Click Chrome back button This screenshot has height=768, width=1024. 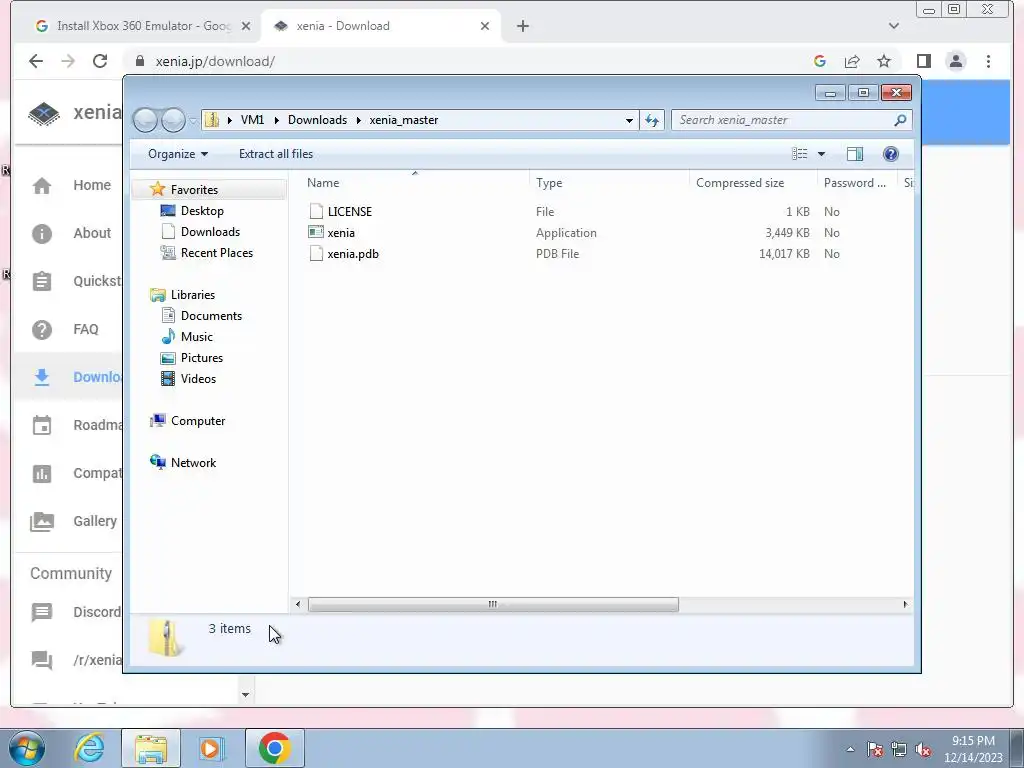(36, 61)
